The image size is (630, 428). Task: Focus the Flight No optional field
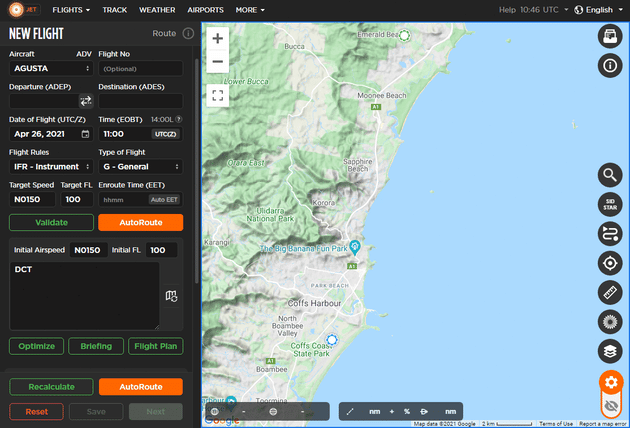click(141, 69)
